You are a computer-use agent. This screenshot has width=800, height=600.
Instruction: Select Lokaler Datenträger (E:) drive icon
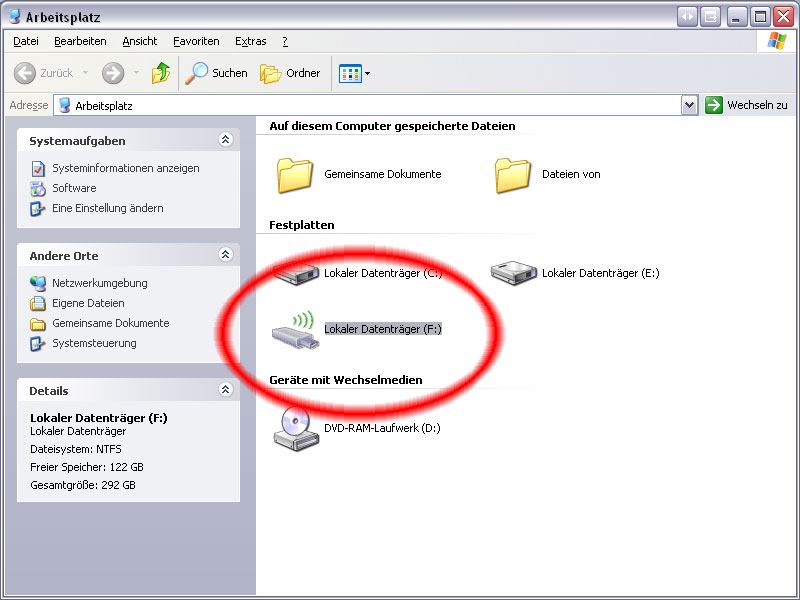(x=514, y=273)
